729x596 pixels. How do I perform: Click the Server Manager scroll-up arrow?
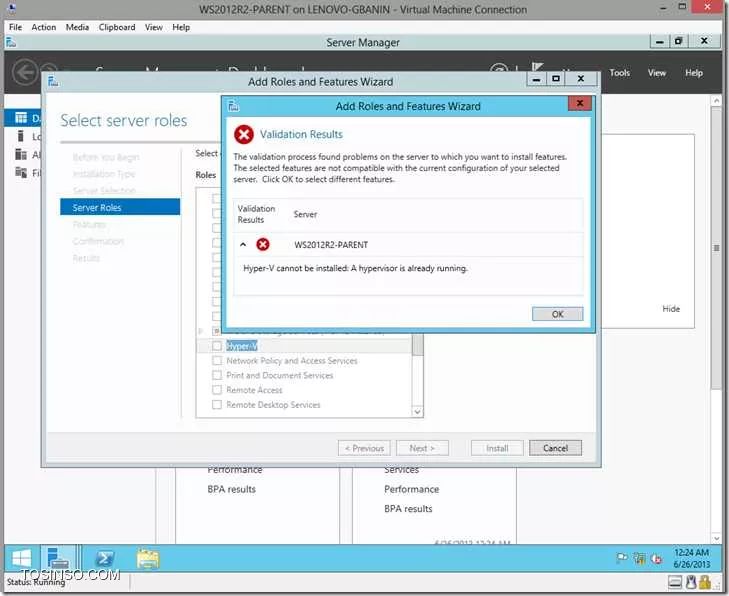click(716, 100)
